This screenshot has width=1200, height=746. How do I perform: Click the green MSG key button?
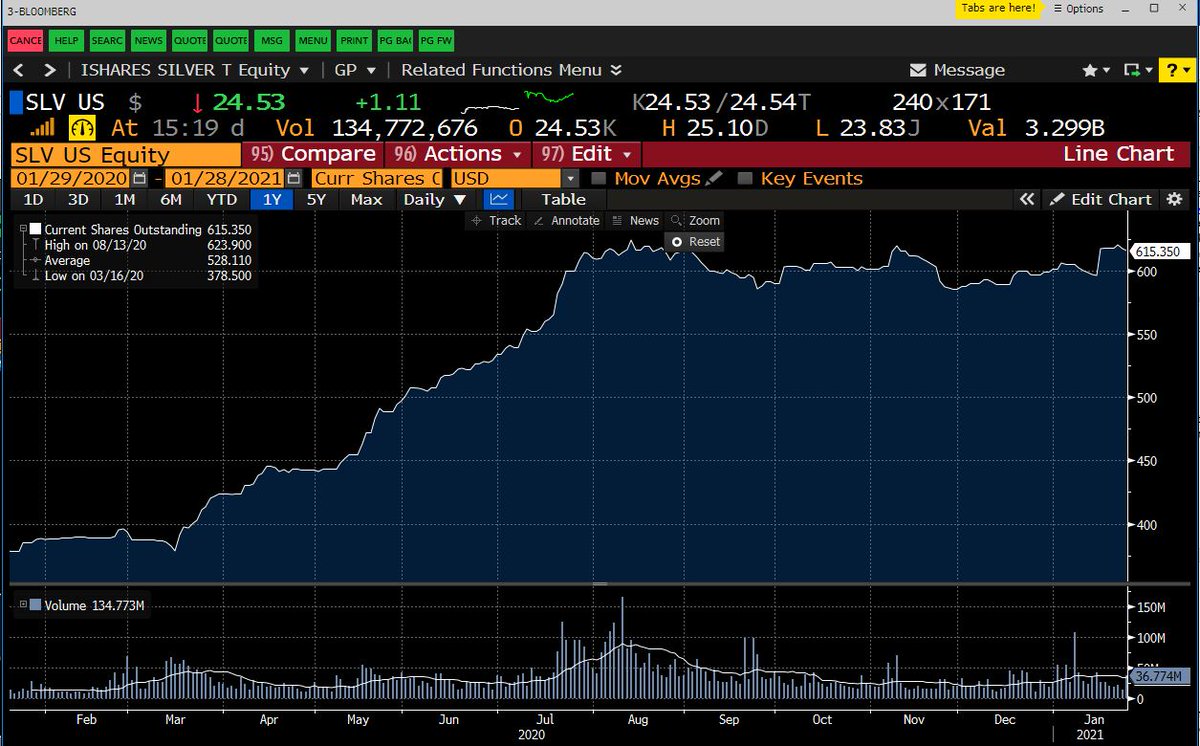coord(271,41)
